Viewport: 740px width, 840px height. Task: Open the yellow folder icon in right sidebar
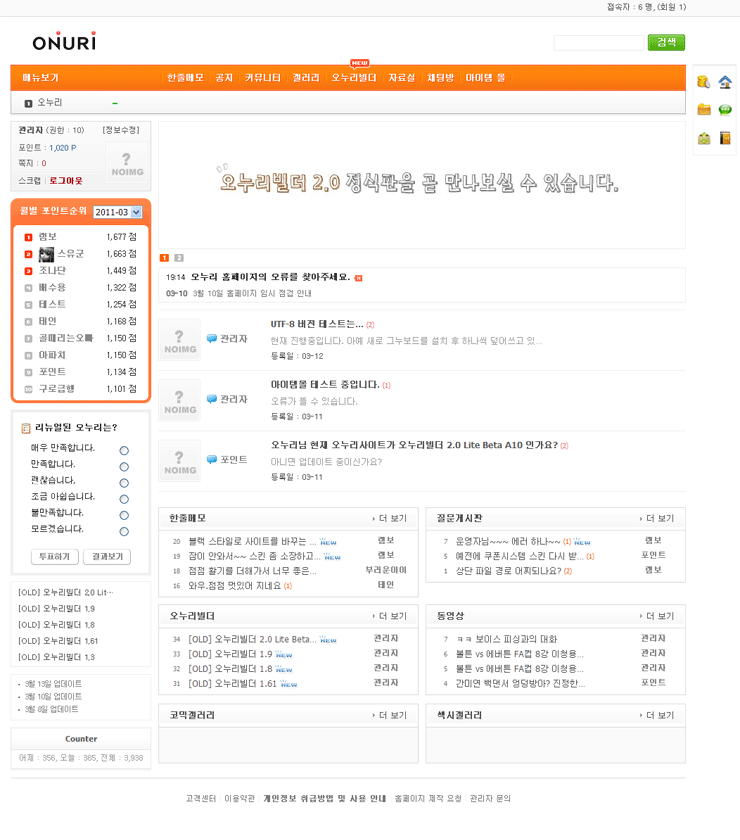point(704,110)
